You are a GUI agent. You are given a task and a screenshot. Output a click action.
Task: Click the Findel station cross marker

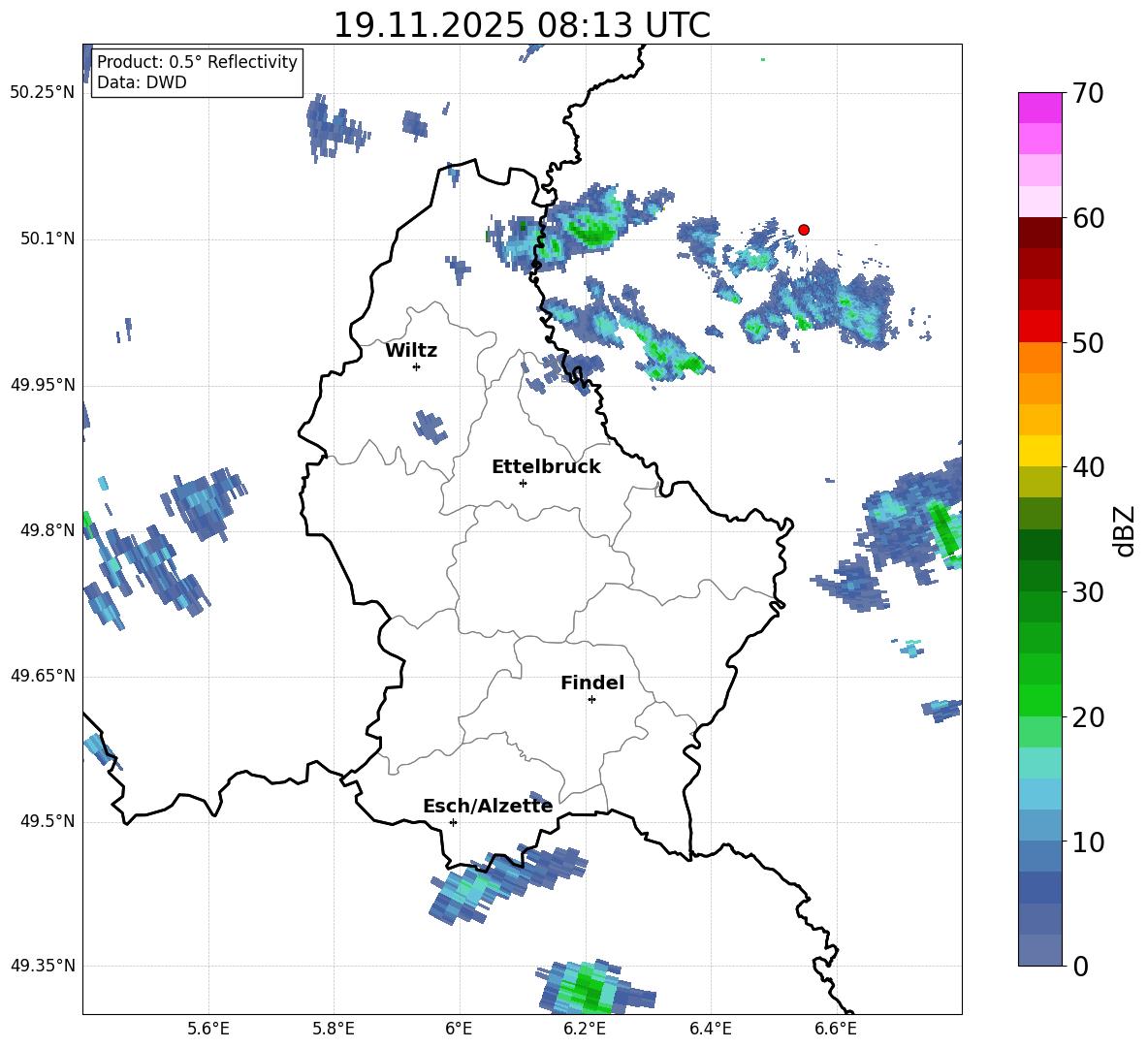click(x=591, y=700)
